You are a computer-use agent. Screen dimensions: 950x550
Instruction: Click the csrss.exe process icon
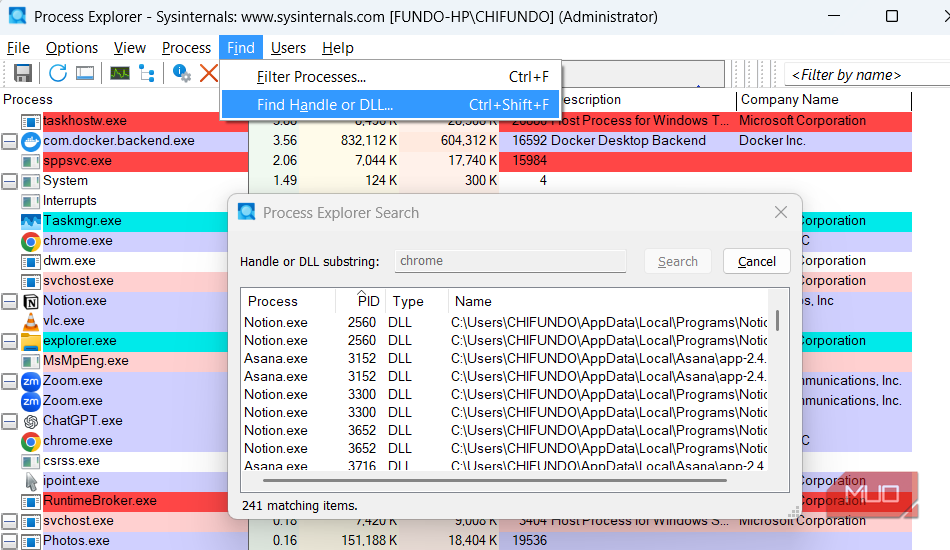[x=30, y=461]
